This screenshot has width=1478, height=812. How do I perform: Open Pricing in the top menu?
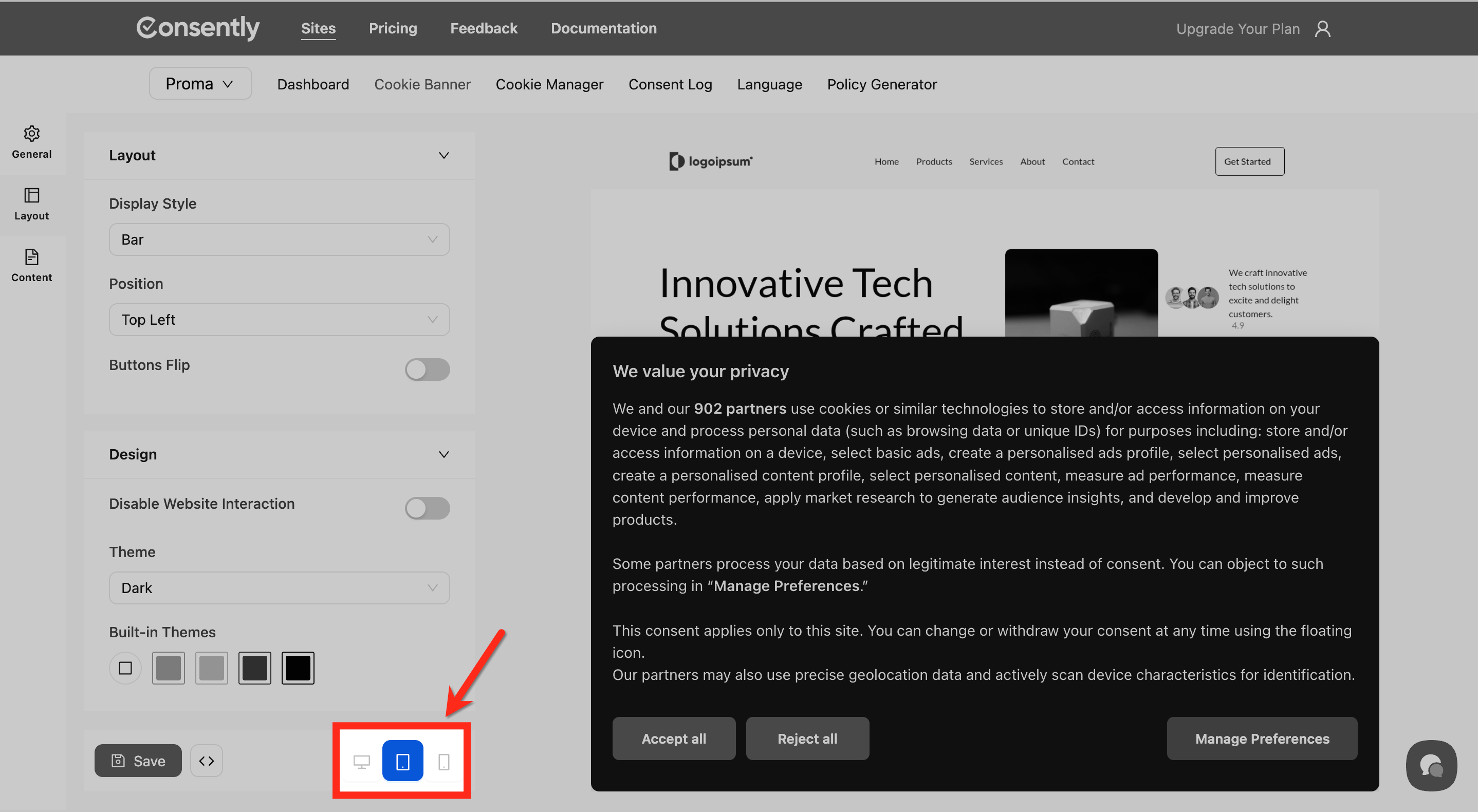tap(393, 28)
